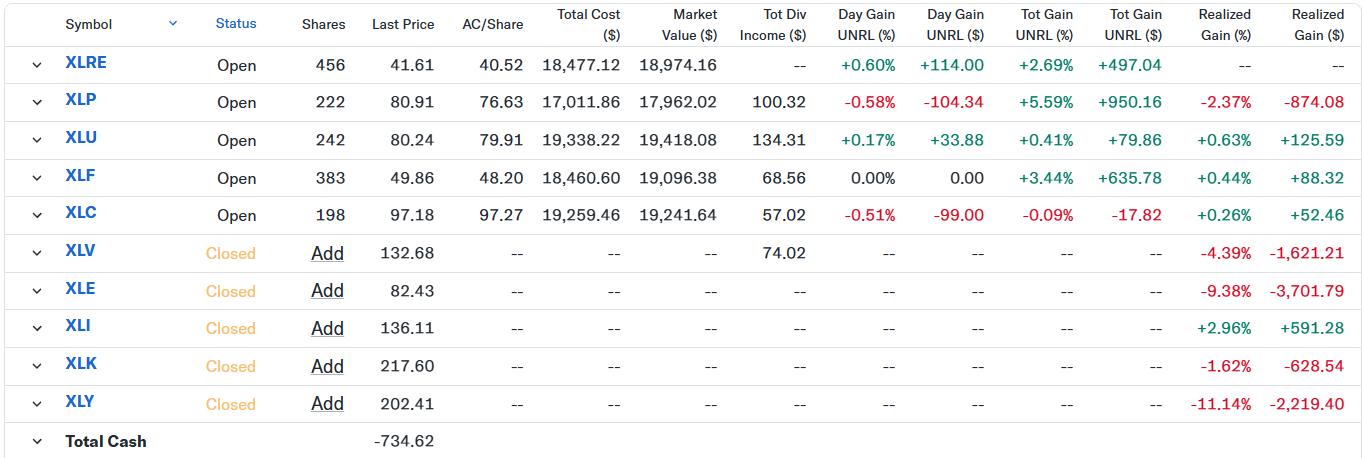This screenshot has width=1363, height=458.
Task: Select XLP total cost 17,011.86
Action: point(581,102)
